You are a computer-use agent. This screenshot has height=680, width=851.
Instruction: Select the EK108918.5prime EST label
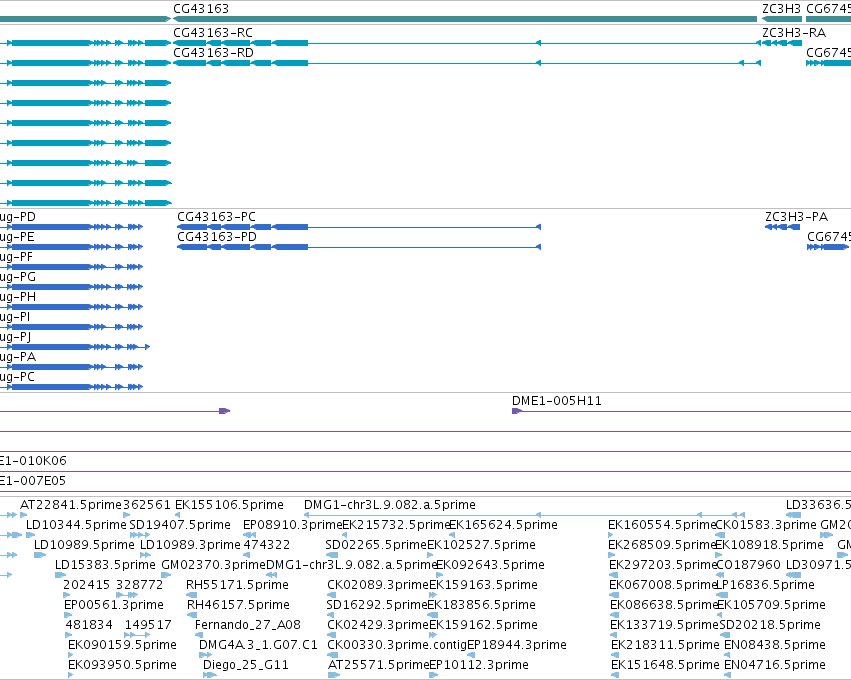click(770, 545)
